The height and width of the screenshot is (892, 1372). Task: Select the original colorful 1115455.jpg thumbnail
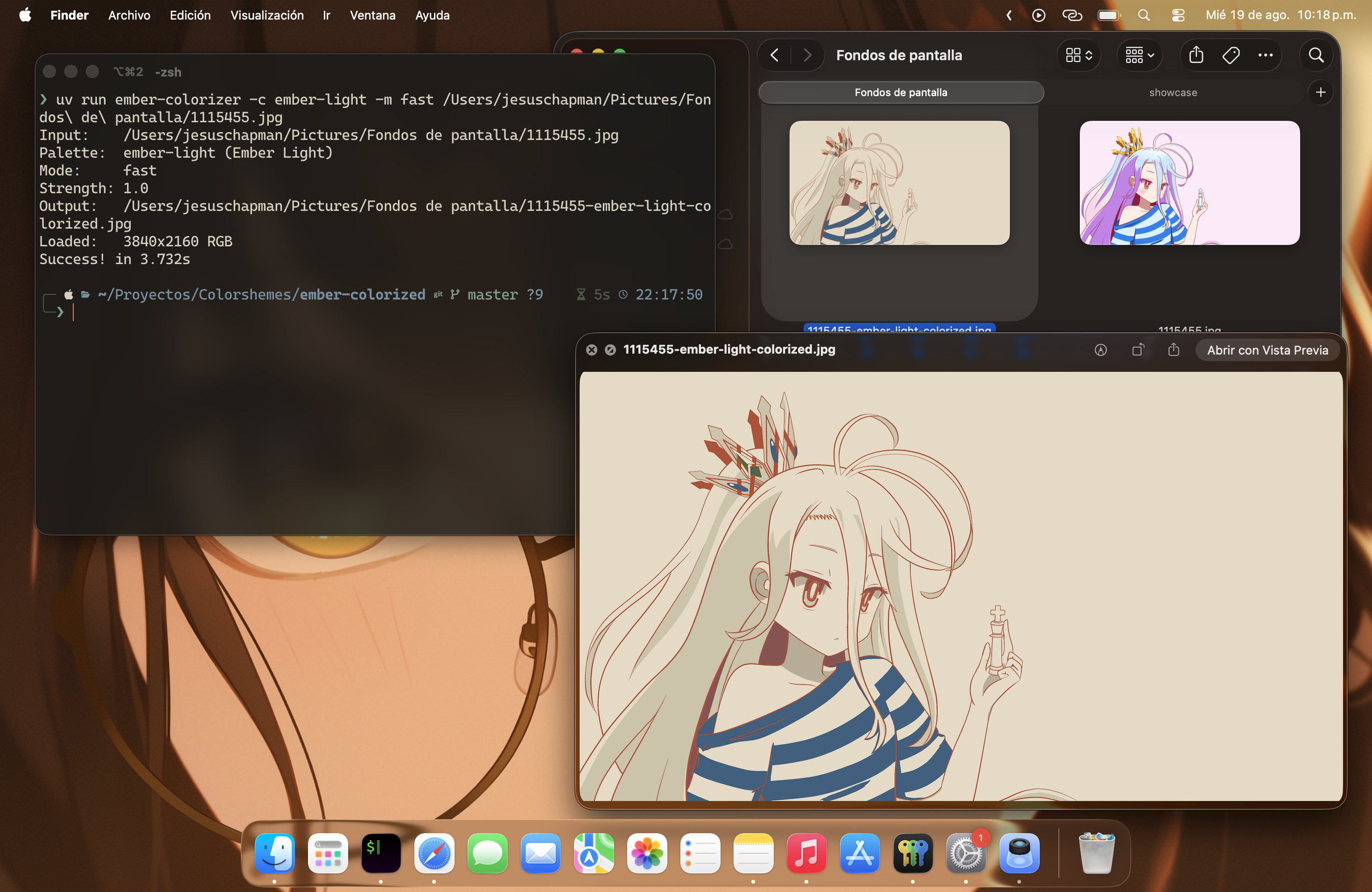point(1189,183)
